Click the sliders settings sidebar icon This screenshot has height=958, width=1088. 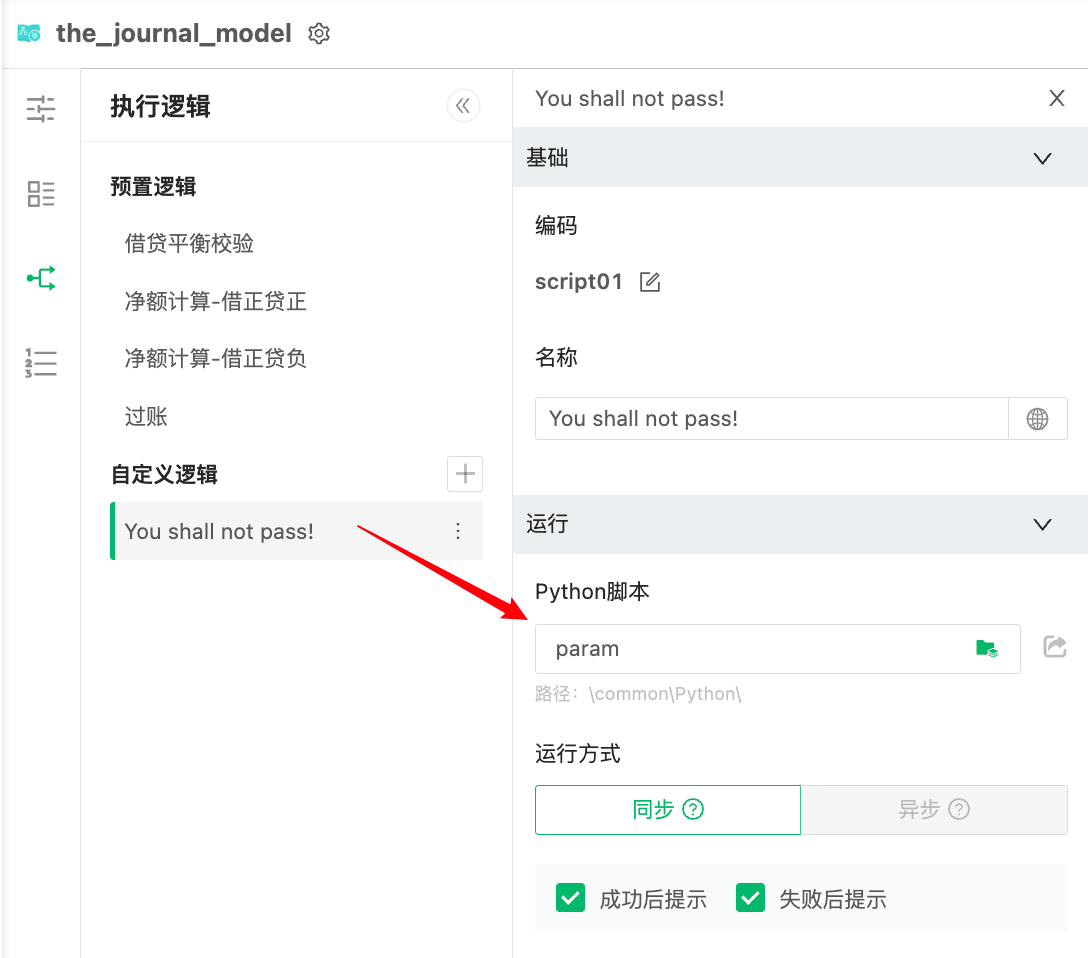tap(41, 108)
